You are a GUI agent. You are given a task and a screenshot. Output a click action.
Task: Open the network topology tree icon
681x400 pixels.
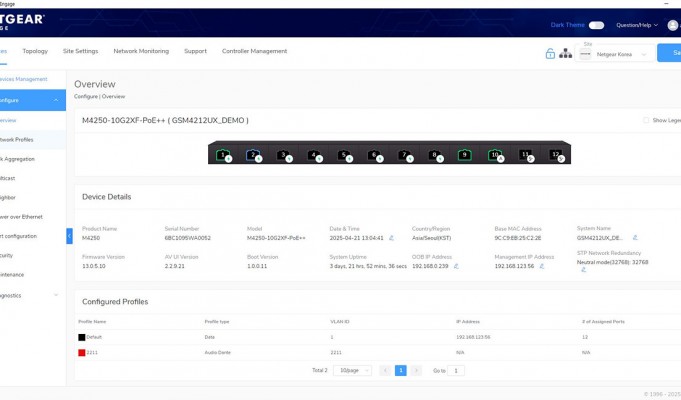[x=565, y=53]
